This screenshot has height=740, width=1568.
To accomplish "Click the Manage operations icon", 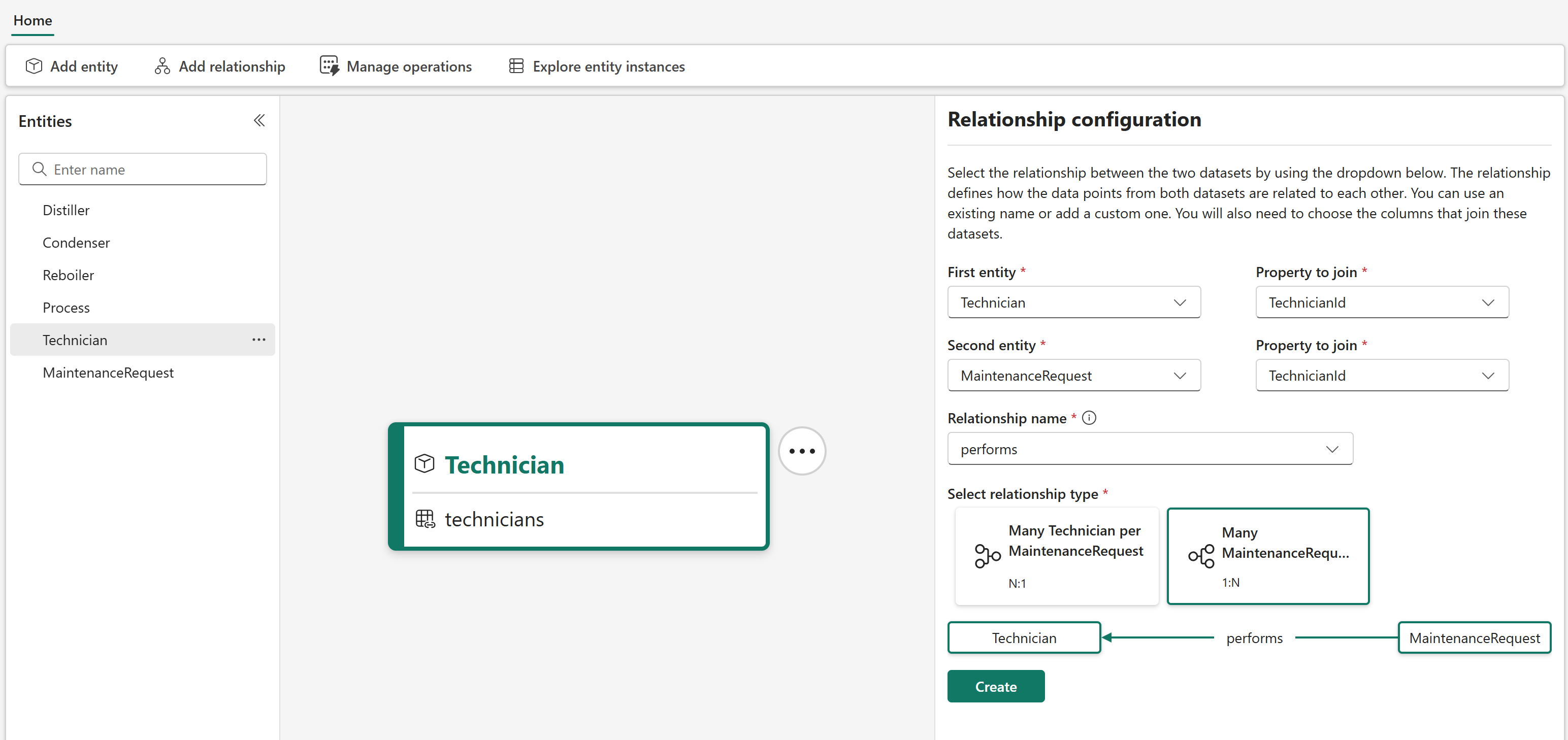I will [x=330, y=65].
